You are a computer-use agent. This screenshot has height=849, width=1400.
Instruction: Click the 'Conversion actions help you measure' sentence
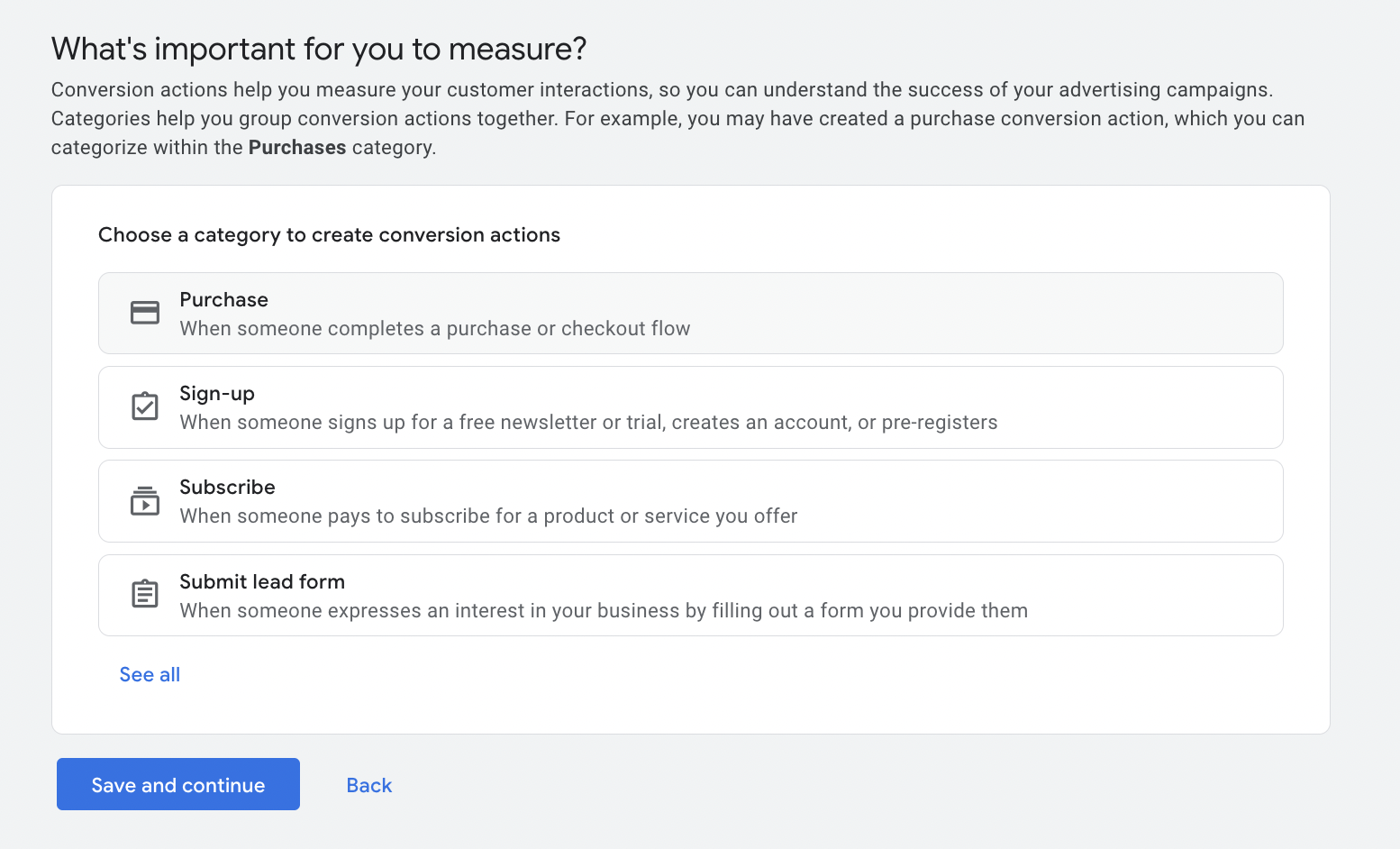pos(661,90)
